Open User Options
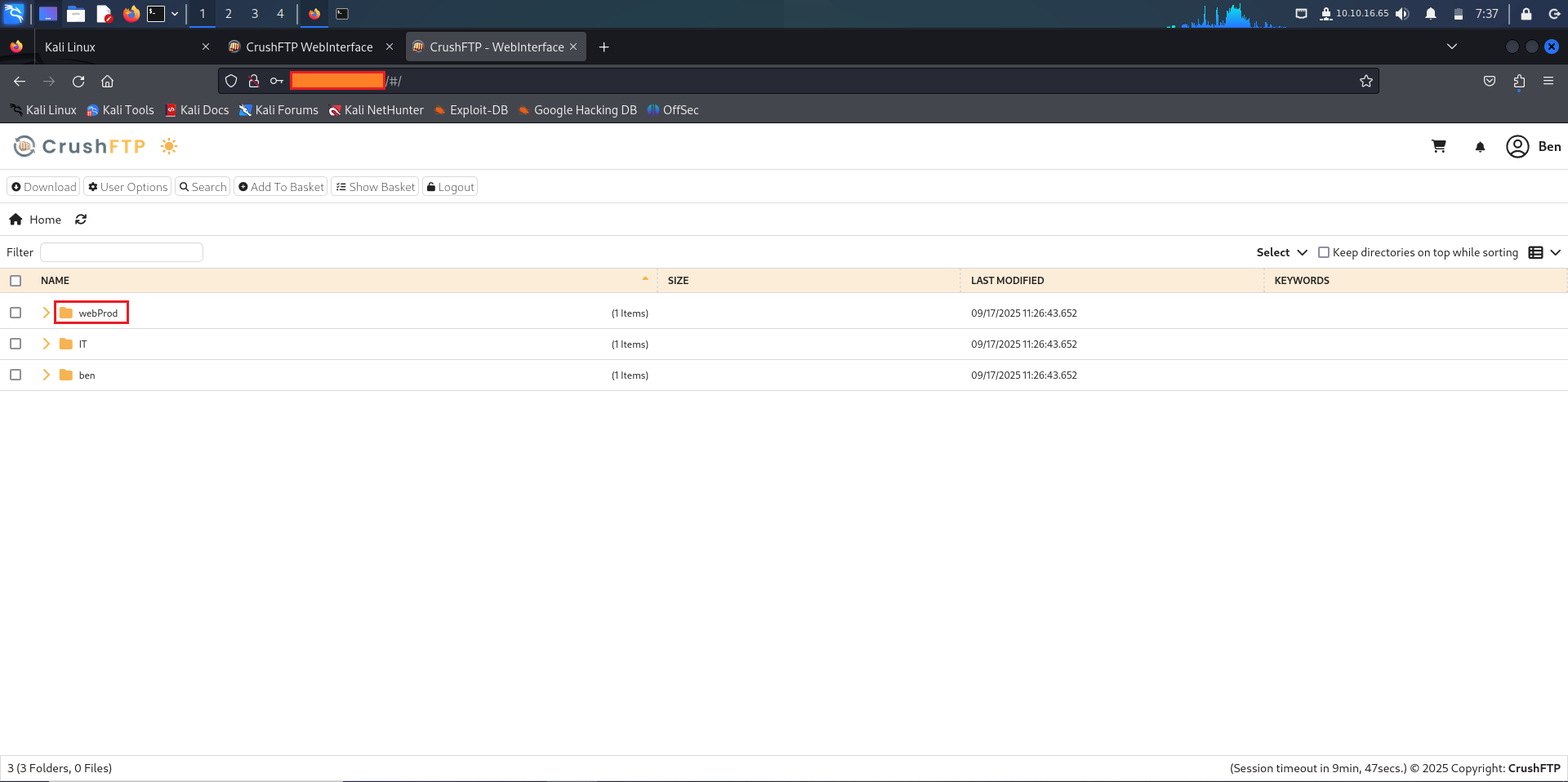The width and height of the screenshot is (1568, 782). coord(128,187)
